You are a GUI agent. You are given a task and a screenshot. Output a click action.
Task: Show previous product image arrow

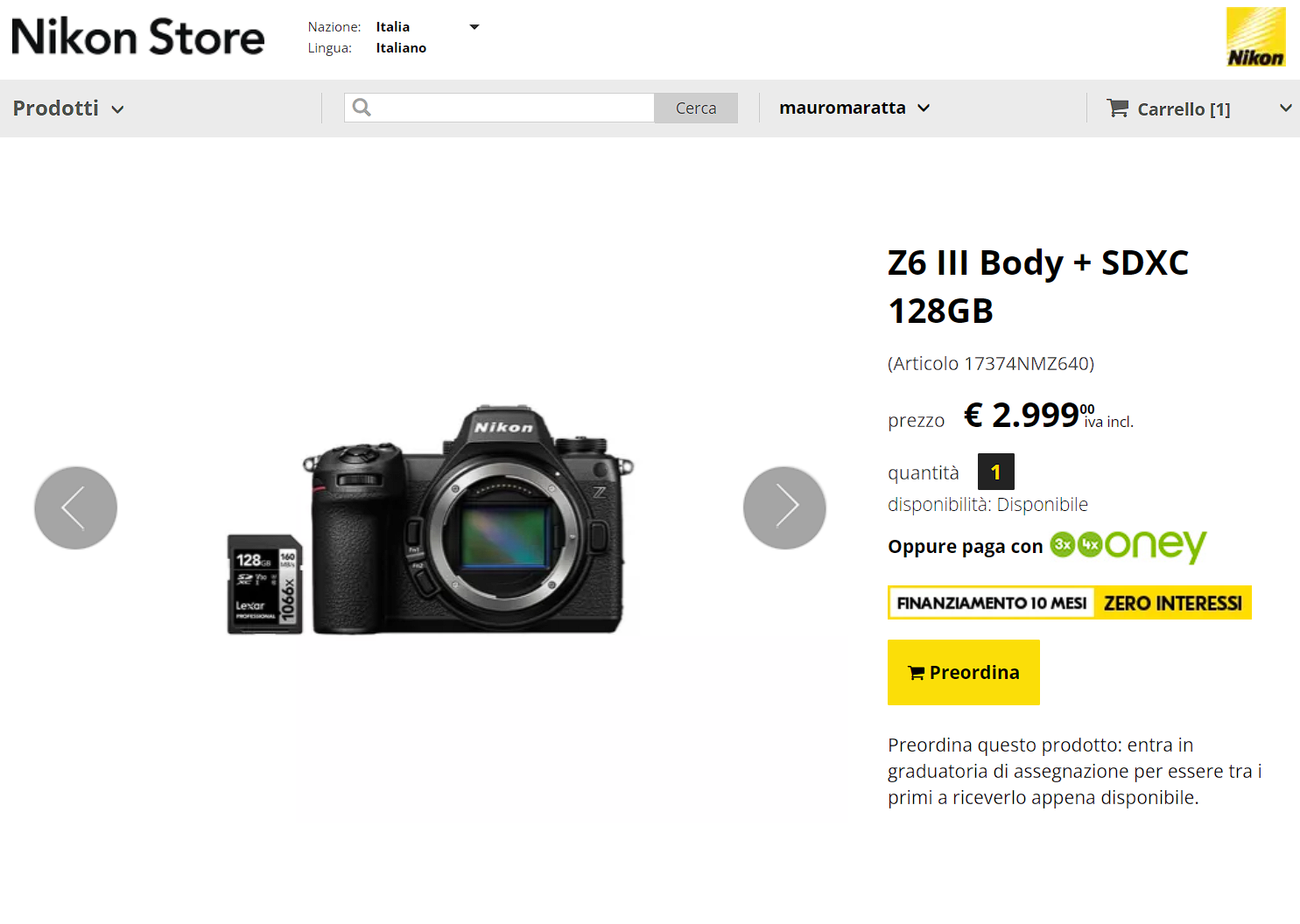coord(75,507)
